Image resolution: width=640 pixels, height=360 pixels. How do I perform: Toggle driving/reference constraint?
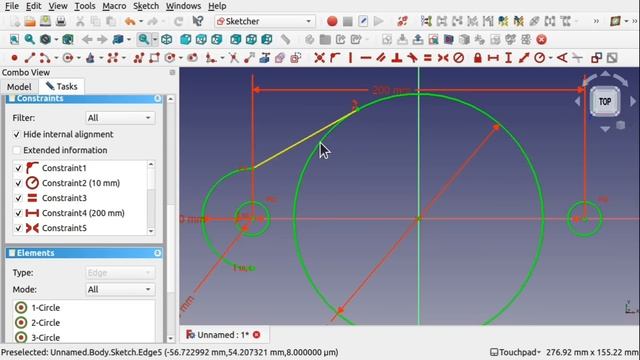(x=596, y=58)
